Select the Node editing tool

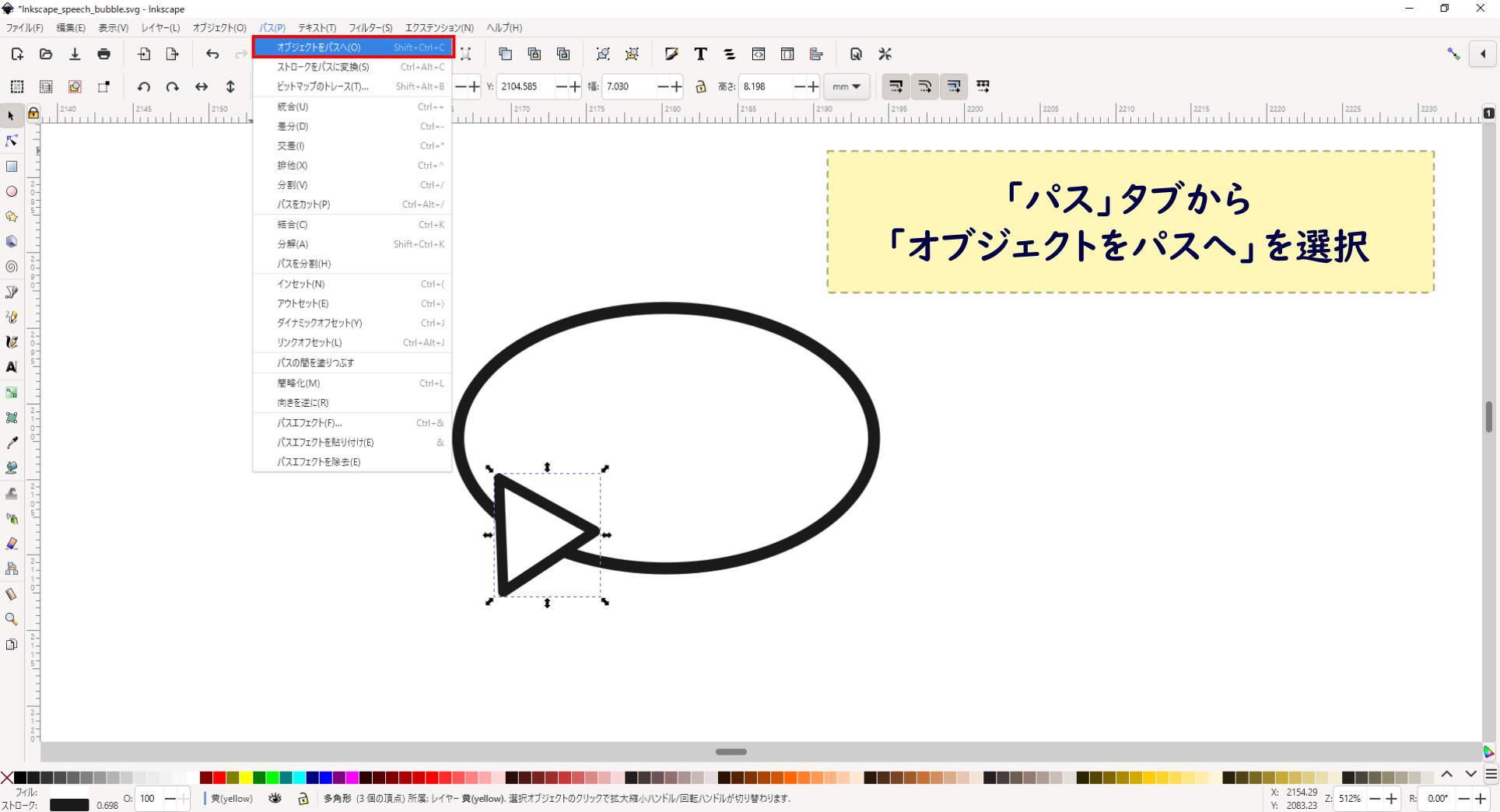coord(12,141)
